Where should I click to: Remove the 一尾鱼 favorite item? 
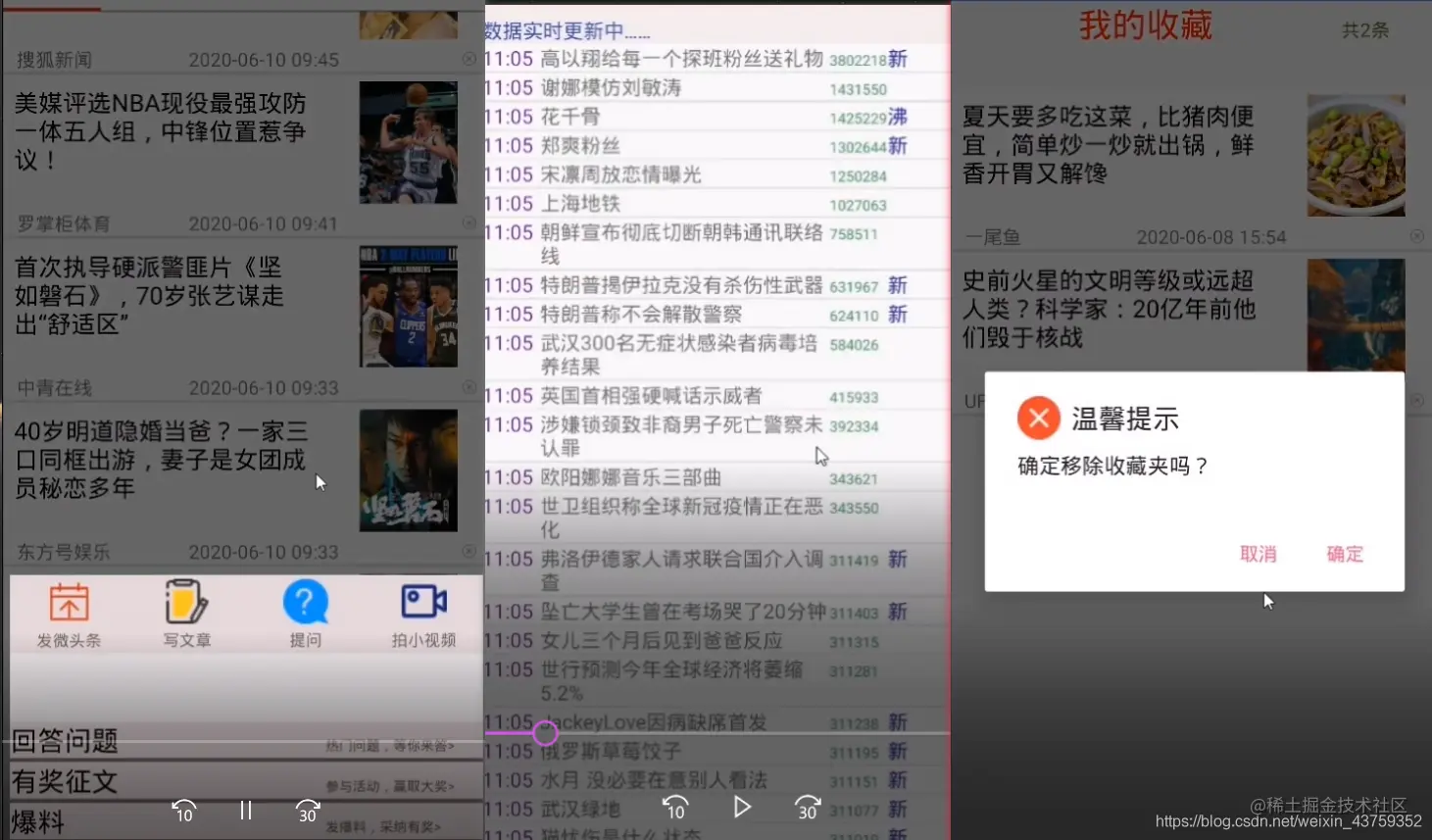tap(1416, 235)
